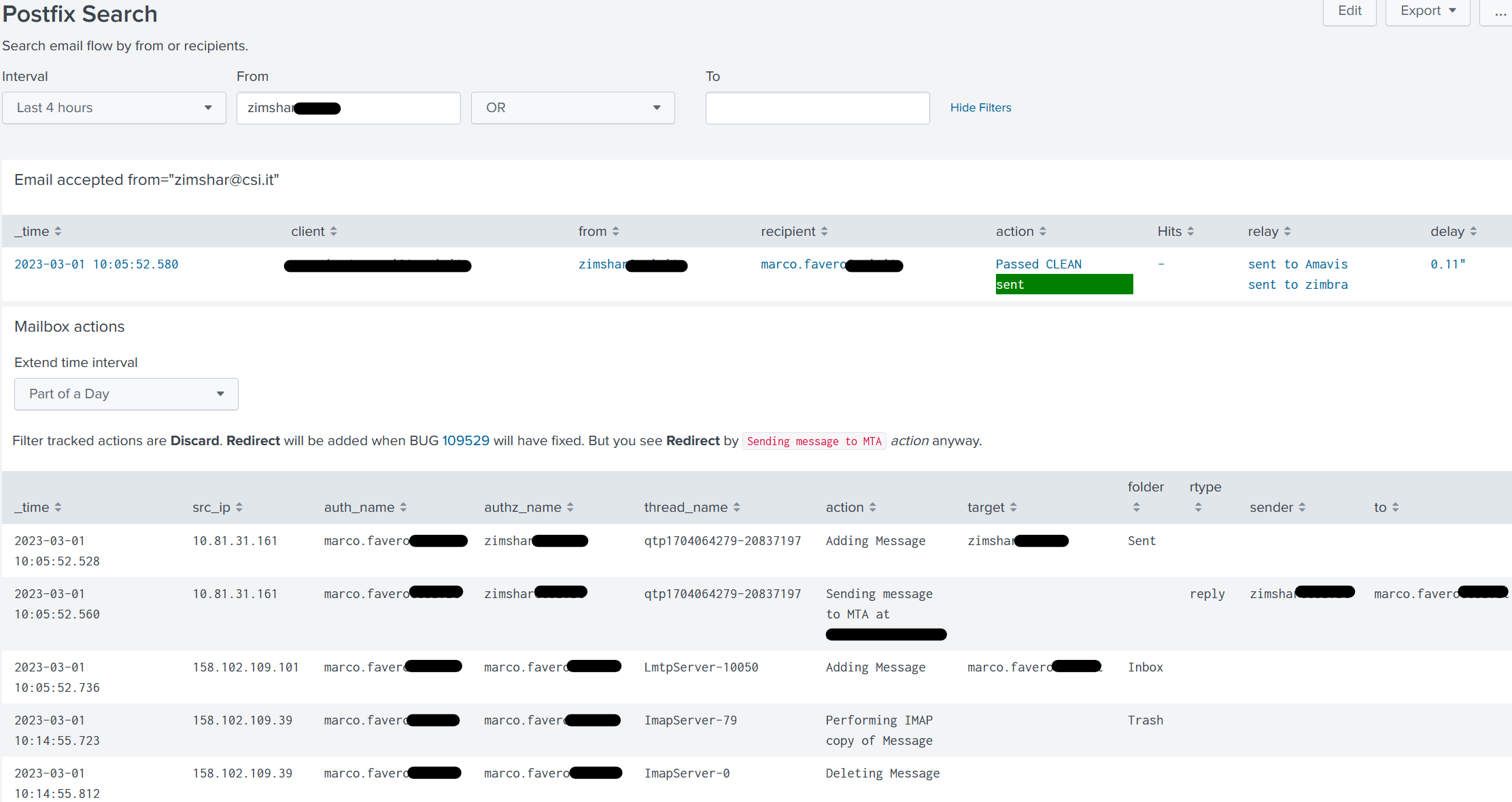This screenshot has width=1512, height=802.
Task: Click timestamp 2023-03-01 10:05:52.580
Action: tap(97, 264)
